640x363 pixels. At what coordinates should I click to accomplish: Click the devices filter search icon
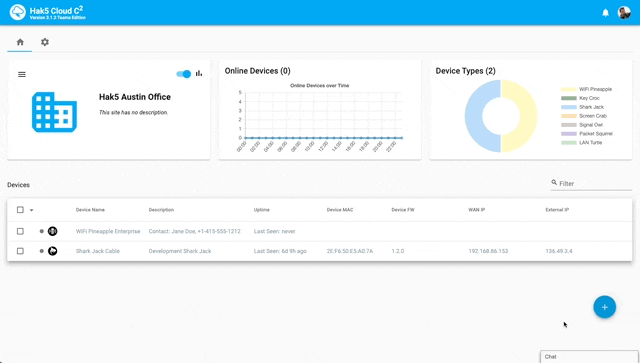(554, 183)
